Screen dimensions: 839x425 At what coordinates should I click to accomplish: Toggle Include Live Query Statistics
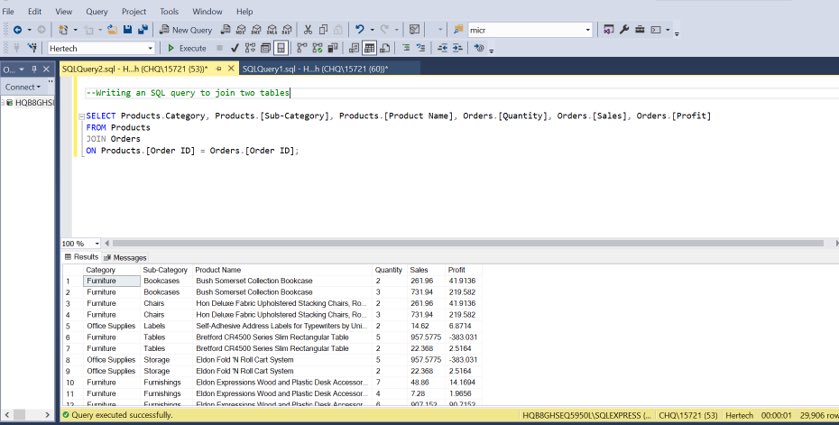(317, 48)
